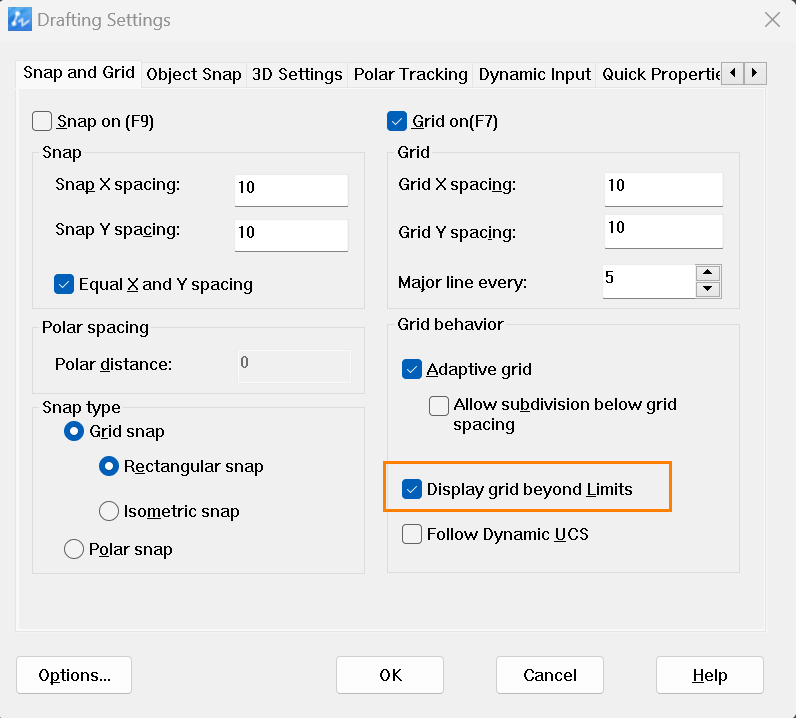
Task: Open the Dynamic Input tab
Action: 534,75
